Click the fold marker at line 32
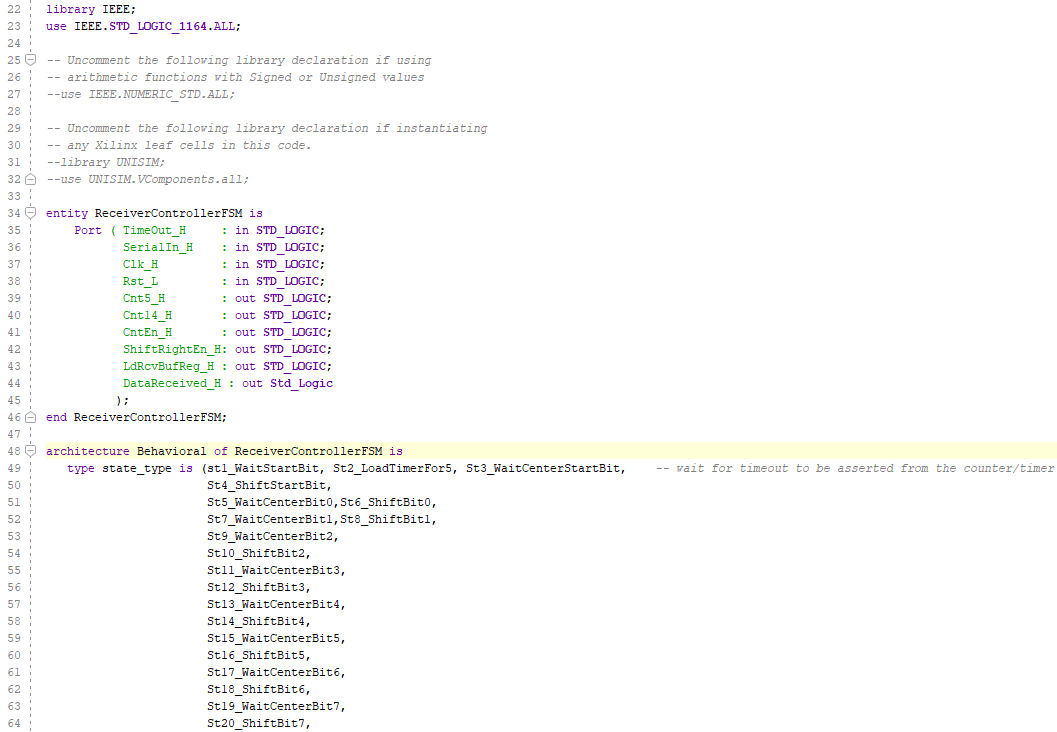The height and width of the screenshot is (732, 1057). tap(31, 179)
